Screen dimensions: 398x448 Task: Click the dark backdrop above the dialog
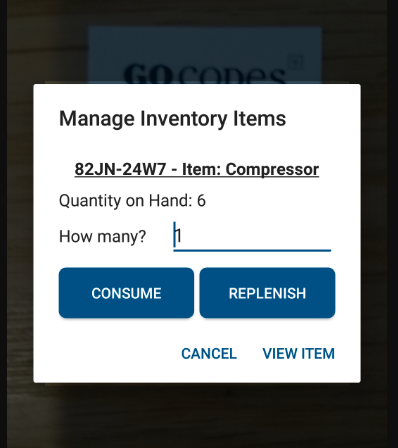coord(199,13)
